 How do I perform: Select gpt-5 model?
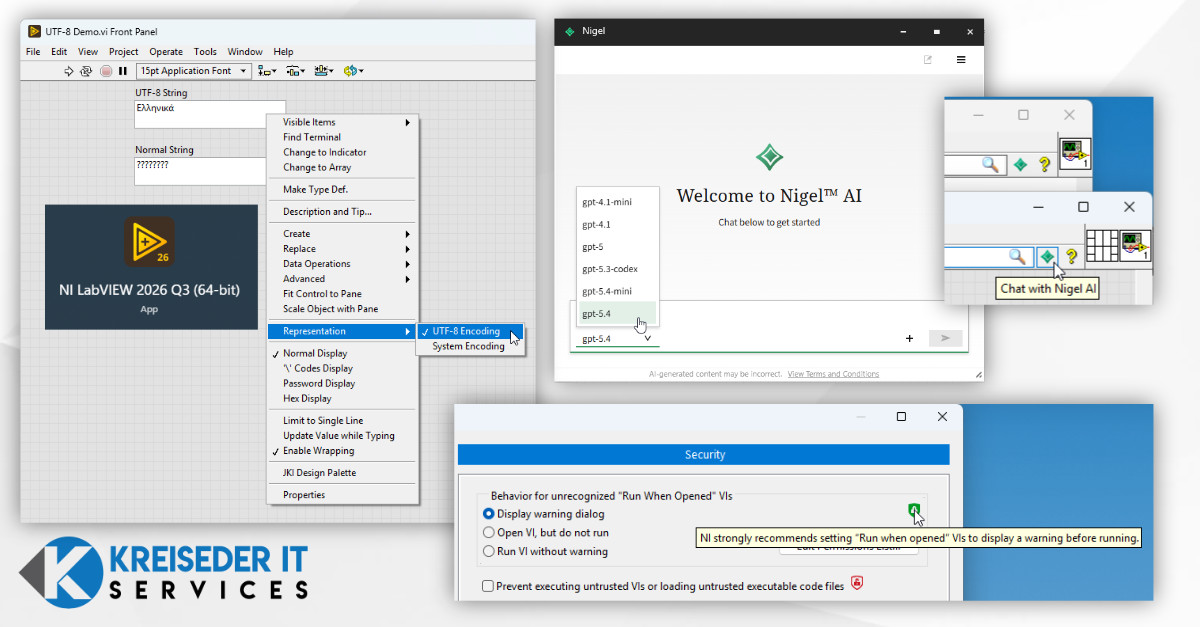click(618, 246)
